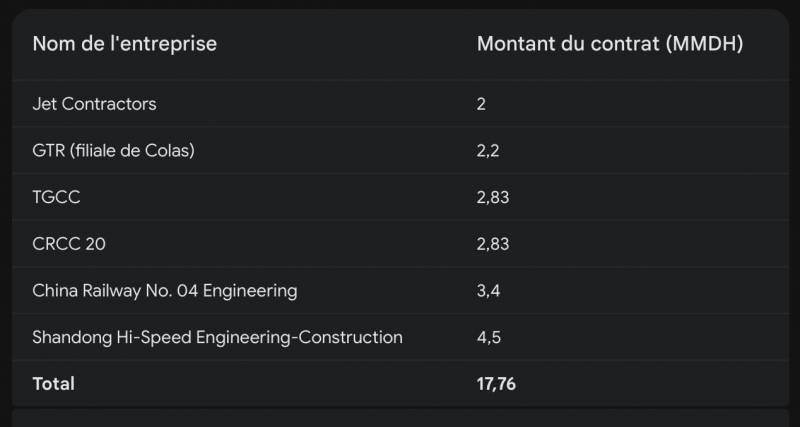800x427 pixels.
Task: Click the 3,4 amount cell
Action: [x=488, y=291]
